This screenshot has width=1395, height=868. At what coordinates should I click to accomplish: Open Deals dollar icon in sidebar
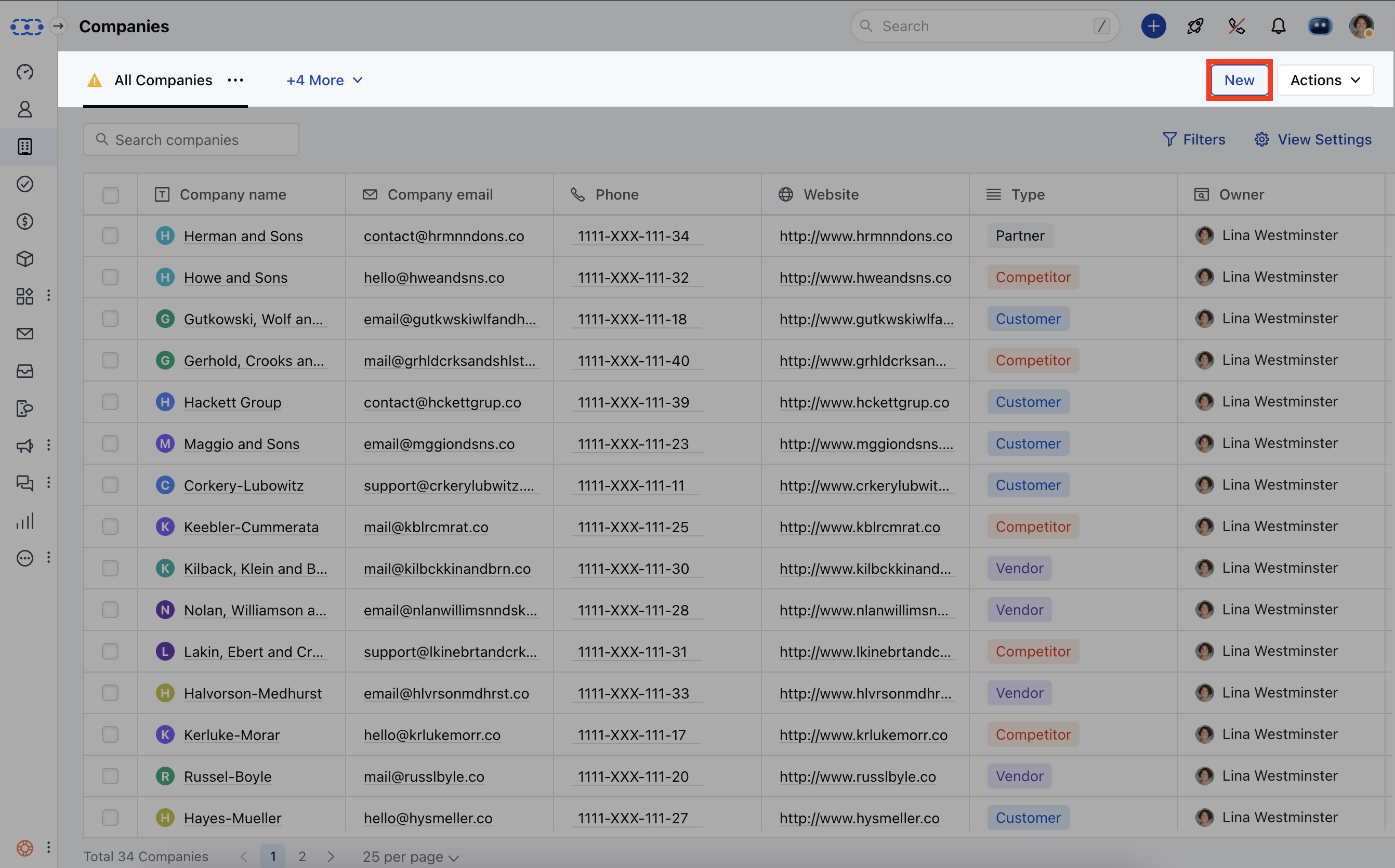point(24,221)
